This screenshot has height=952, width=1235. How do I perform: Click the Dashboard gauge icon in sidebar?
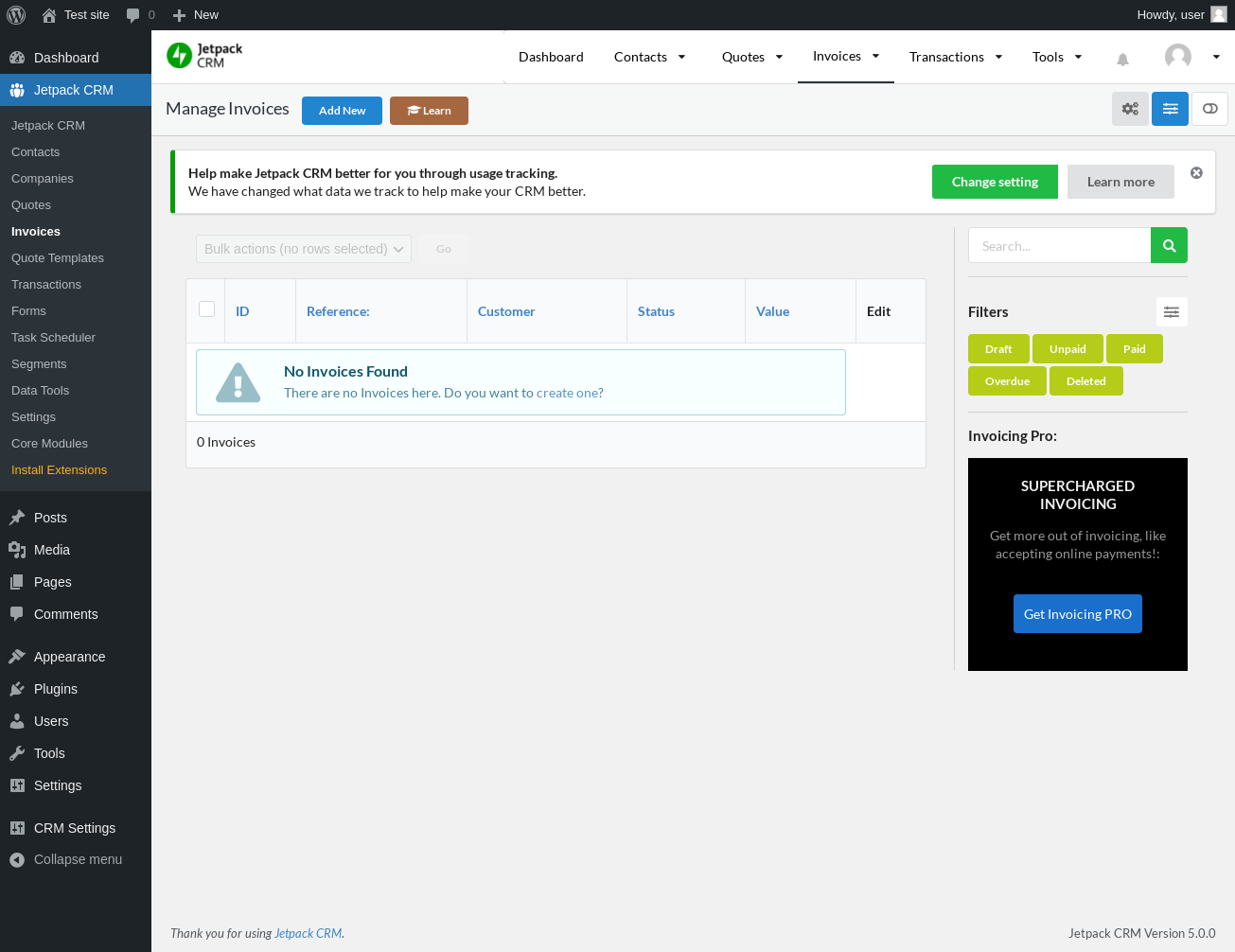tap(17, 58)
